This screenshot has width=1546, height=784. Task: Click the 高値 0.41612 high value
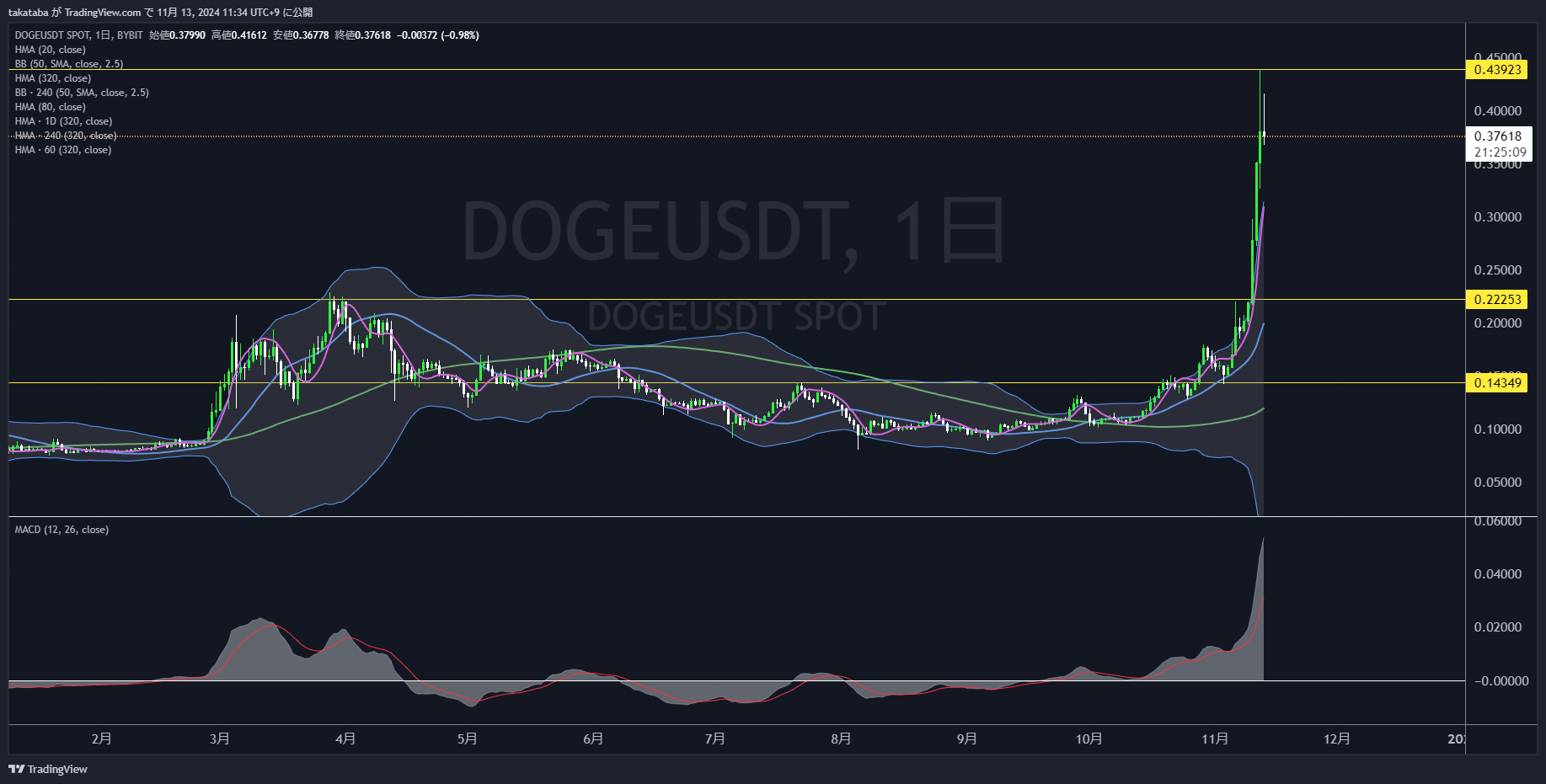click(x=238, y=35)
